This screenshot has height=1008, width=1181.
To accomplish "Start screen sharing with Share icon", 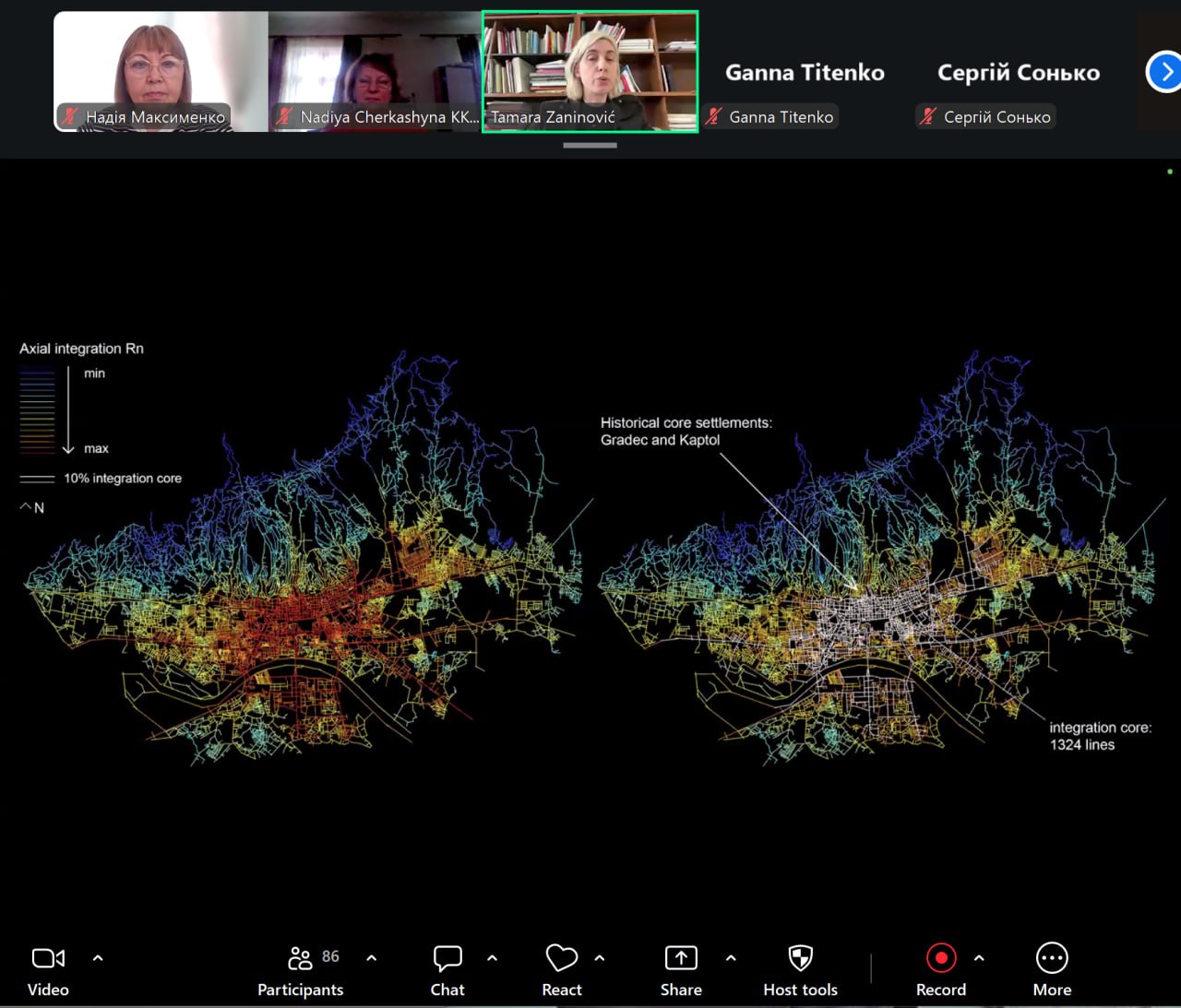I will (681, 958).
